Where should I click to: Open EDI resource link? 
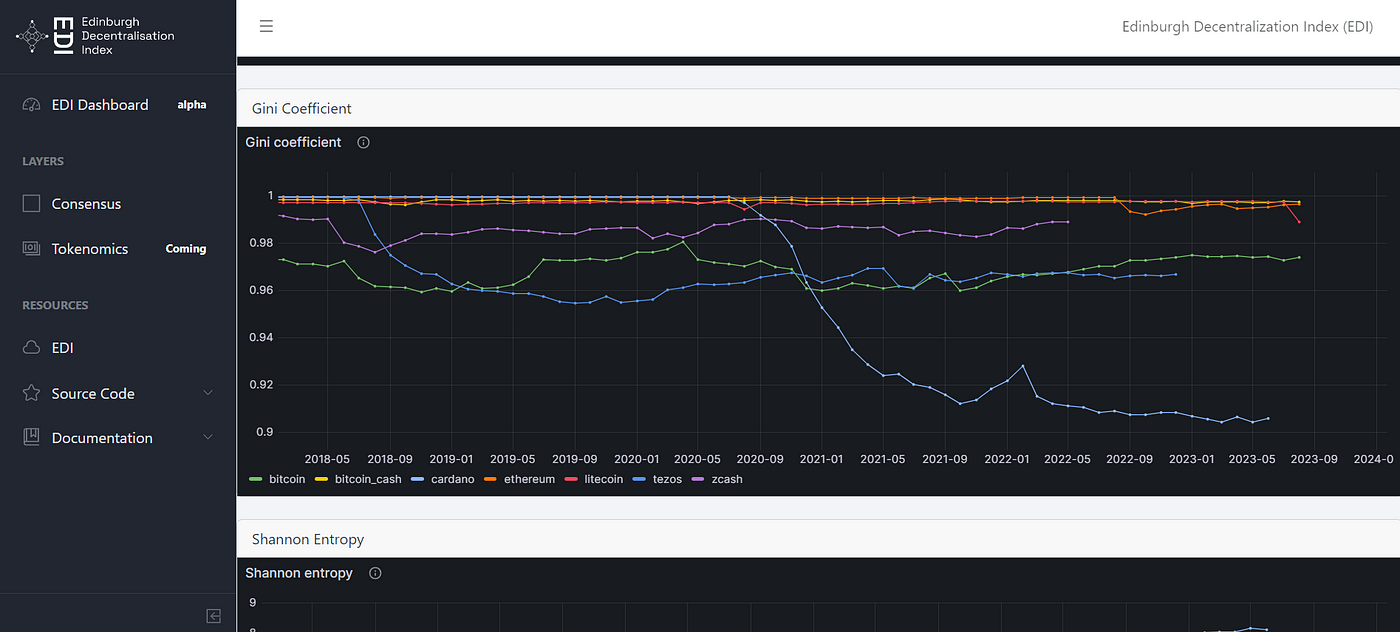point(118,348)
